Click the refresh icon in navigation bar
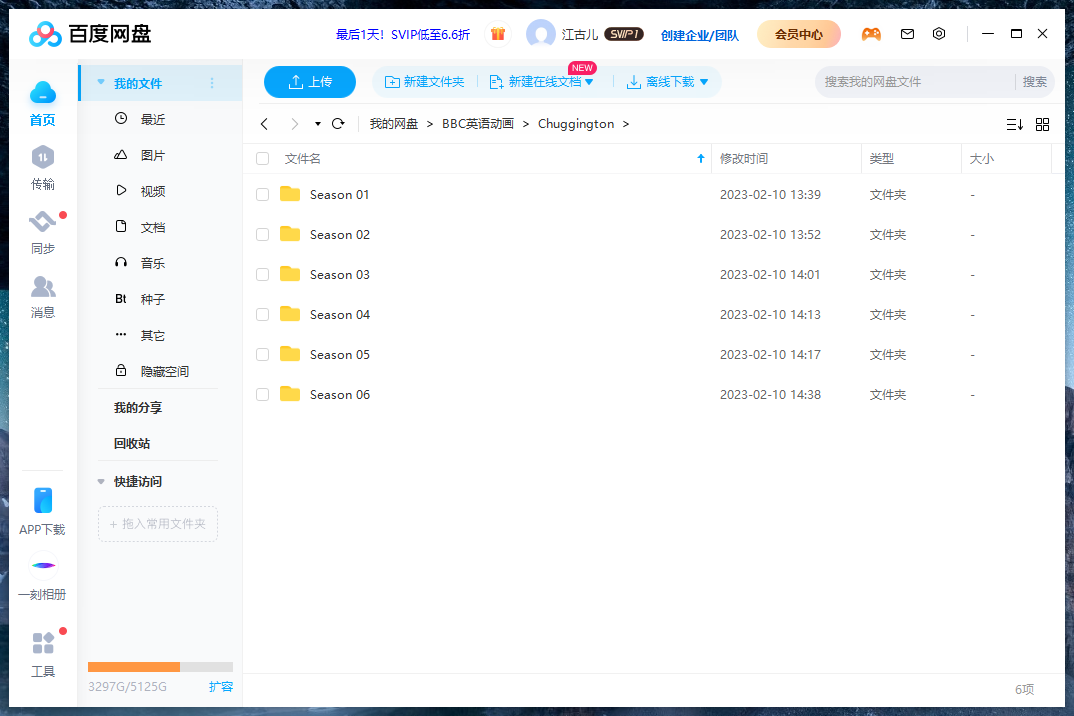1074x716 pixels. click(338, 123)
